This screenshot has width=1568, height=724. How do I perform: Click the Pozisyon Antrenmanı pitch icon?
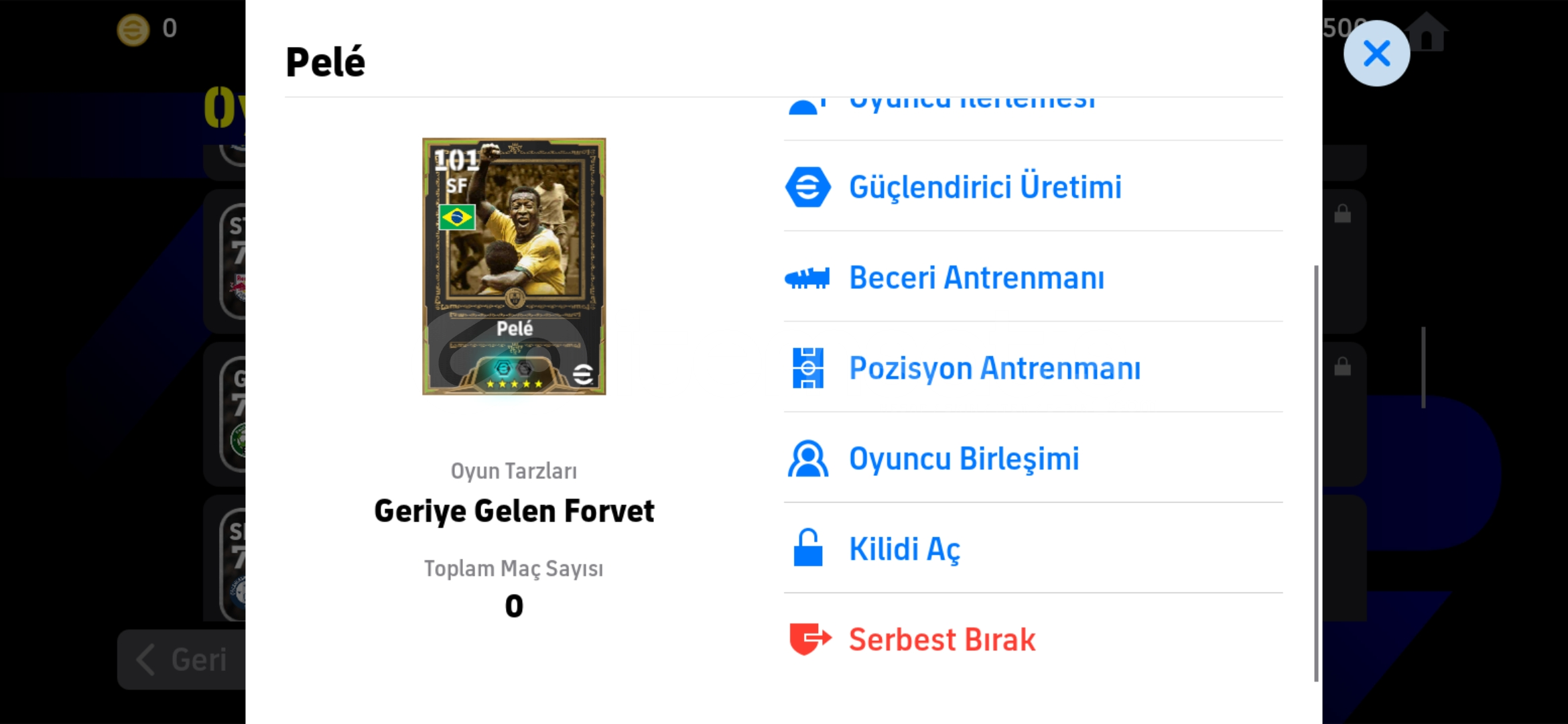pyautogui.click(x=808, y=368)
